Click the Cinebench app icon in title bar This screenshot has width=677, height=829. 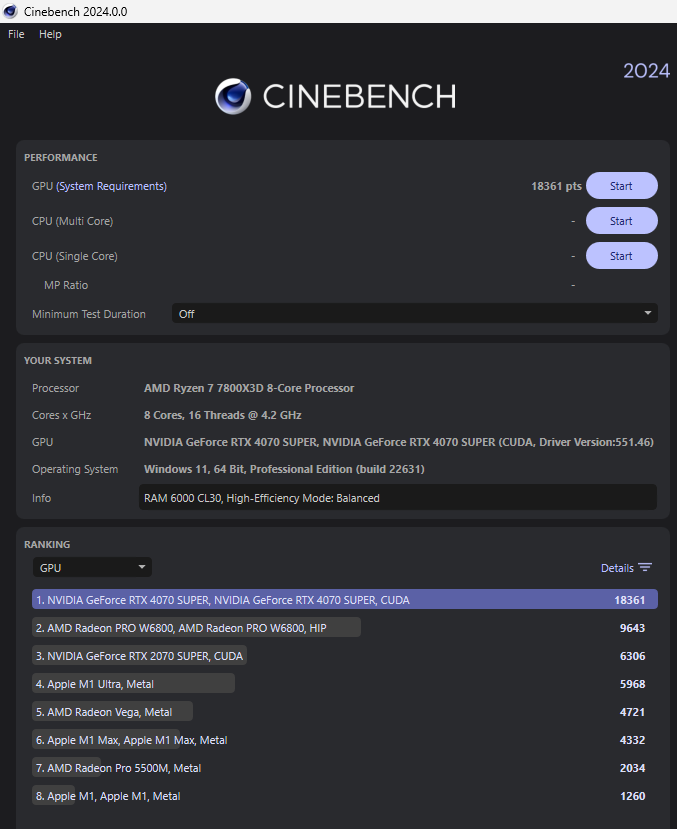pos(10,11)
